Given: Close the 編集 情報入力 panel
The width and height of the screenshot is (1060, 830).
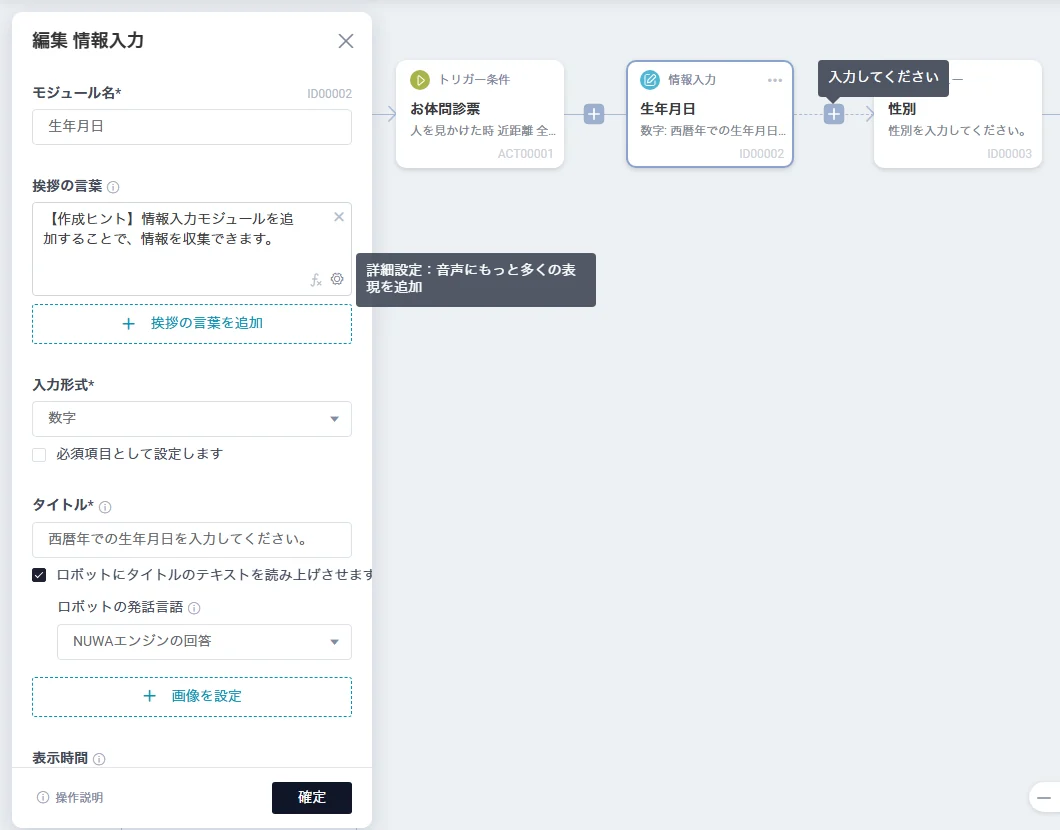Looking at the screenshot, I should [x=345, y=41].
